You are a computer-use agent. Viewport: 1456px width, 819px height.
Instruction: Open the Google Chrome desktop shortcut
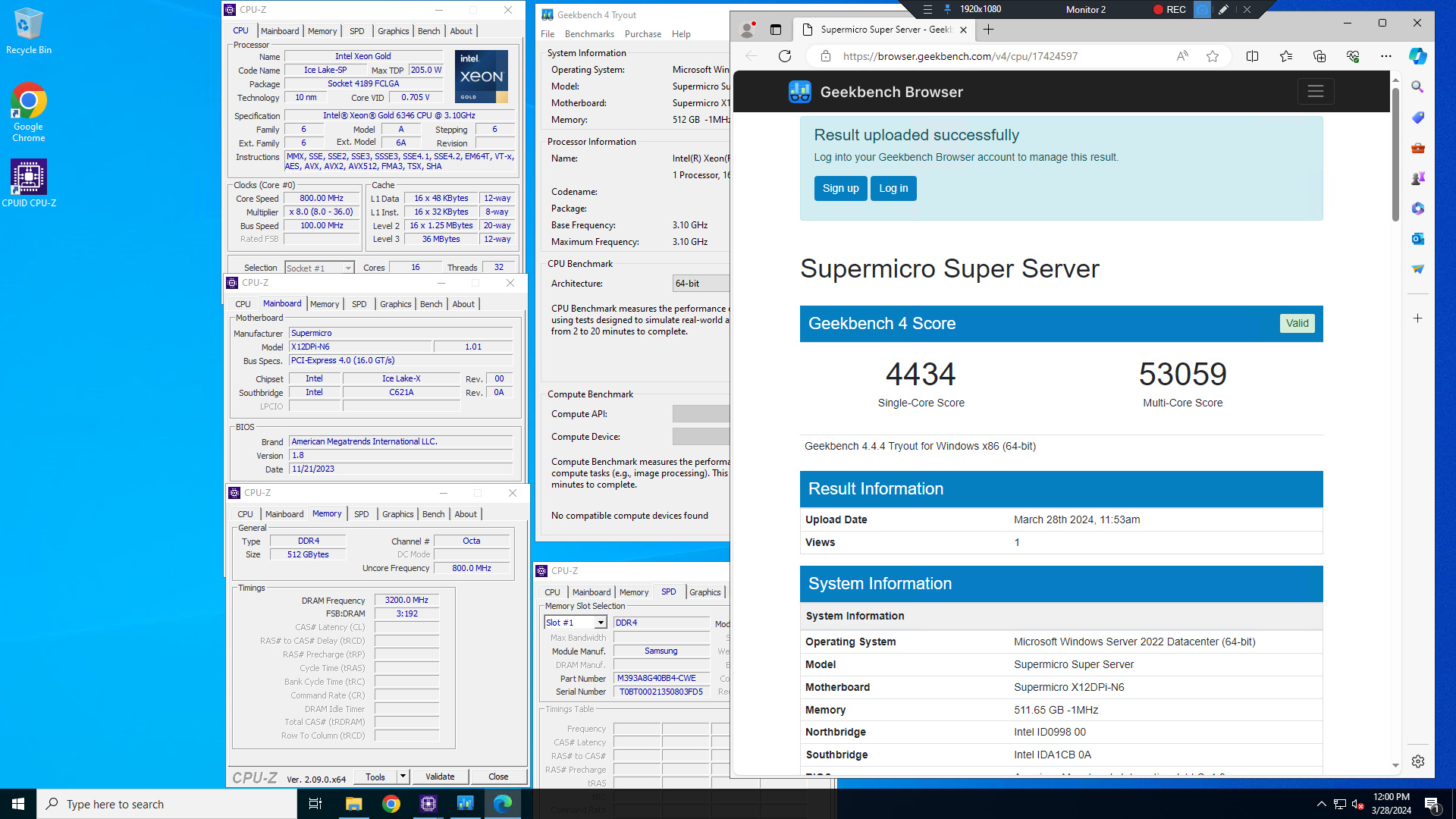29,112
